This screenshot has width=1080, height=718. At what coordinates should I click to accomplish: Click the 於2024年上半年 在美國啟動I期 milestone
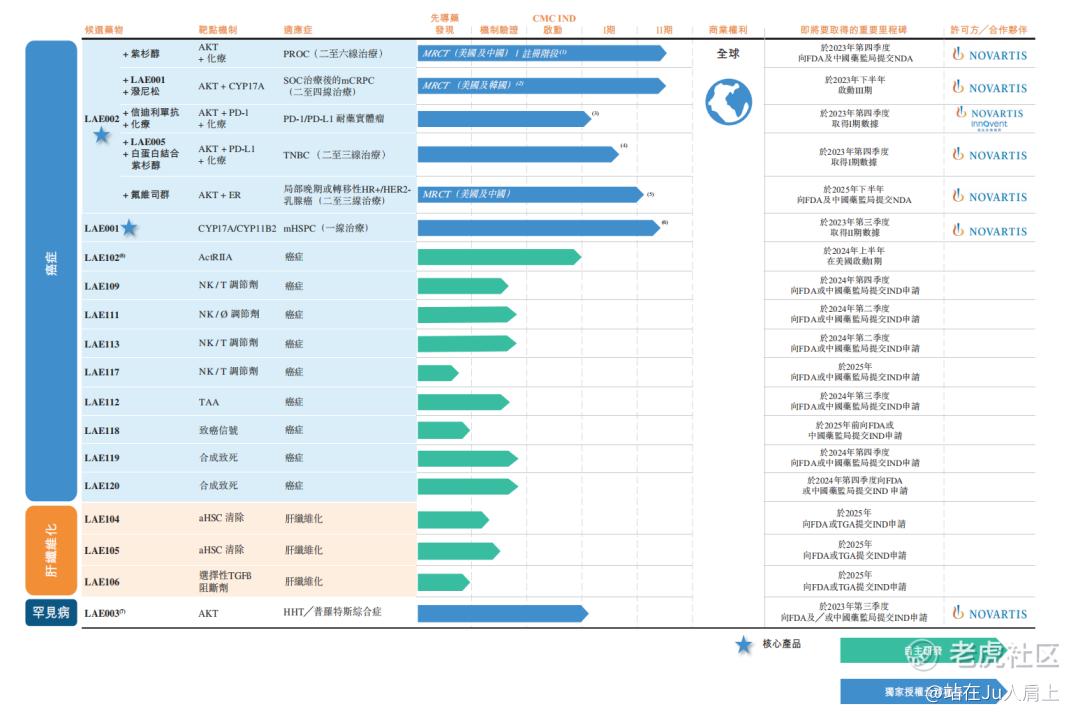click(854, 256)
